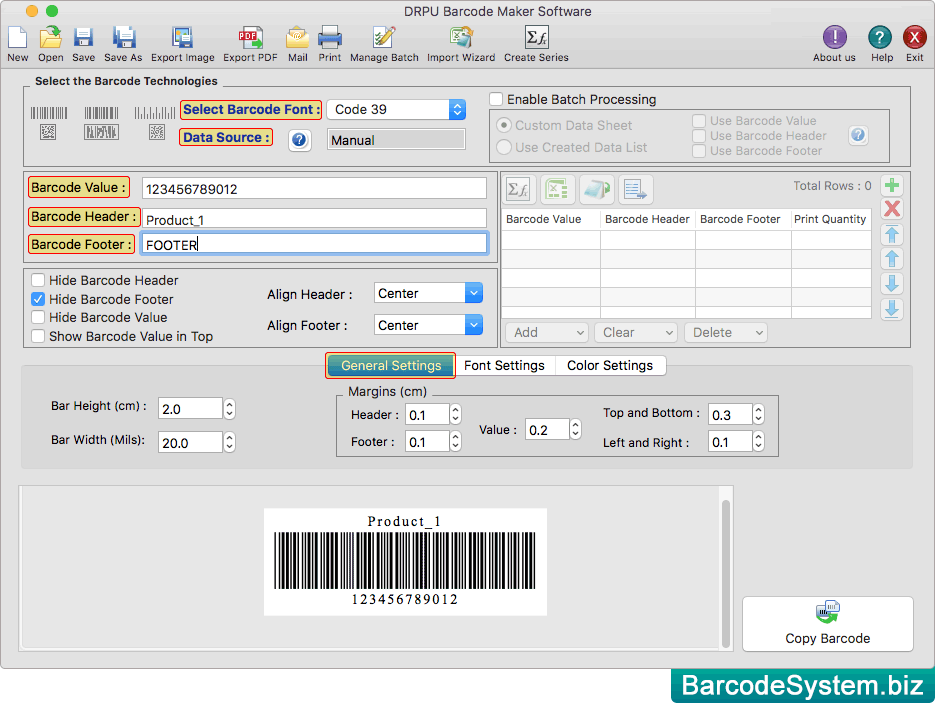935x703 pixels.
Task: Click the Print Quantity column header
Action: [830, 219]
